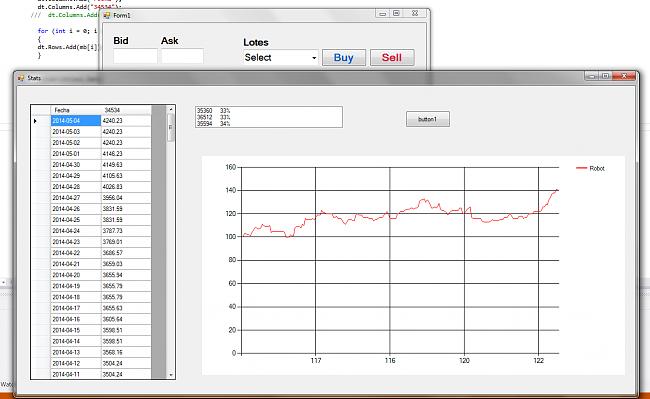Click the value cell 3686.57
The height and width of the screenshot is (399, 650).
126,253
